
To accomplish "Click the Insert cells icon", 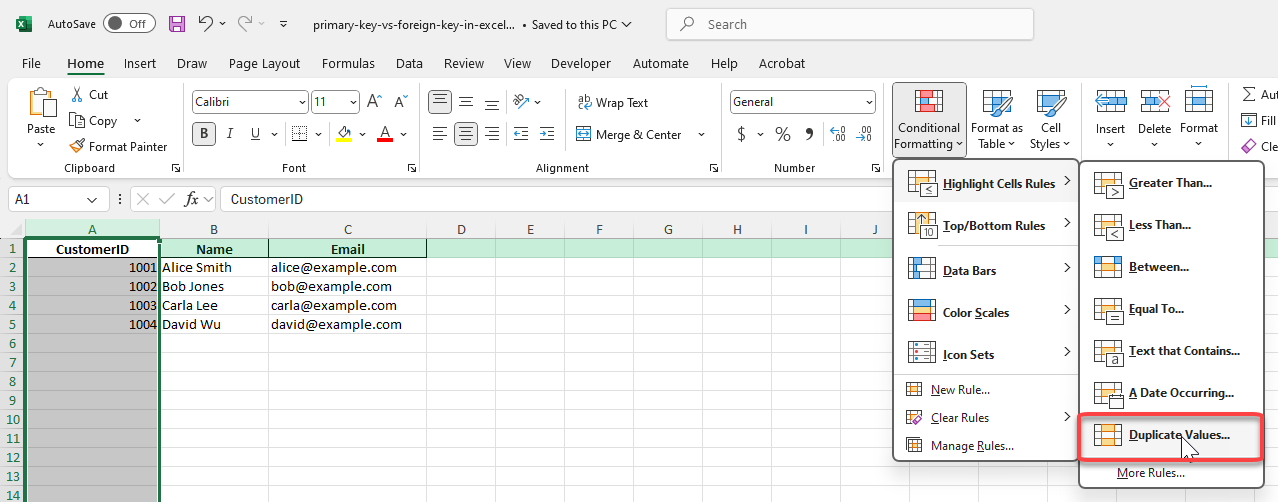I will click(1110, 102).
